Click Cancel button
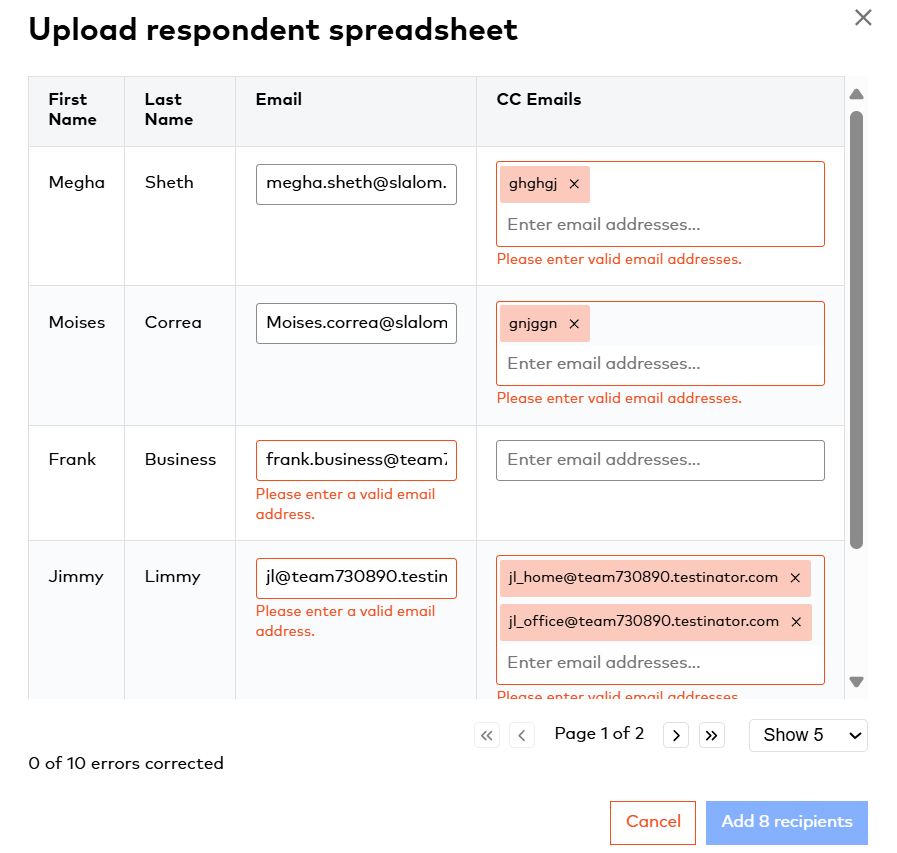Image resolution: width=897 pixels, height=853 pixels. (x=653, y=822)
